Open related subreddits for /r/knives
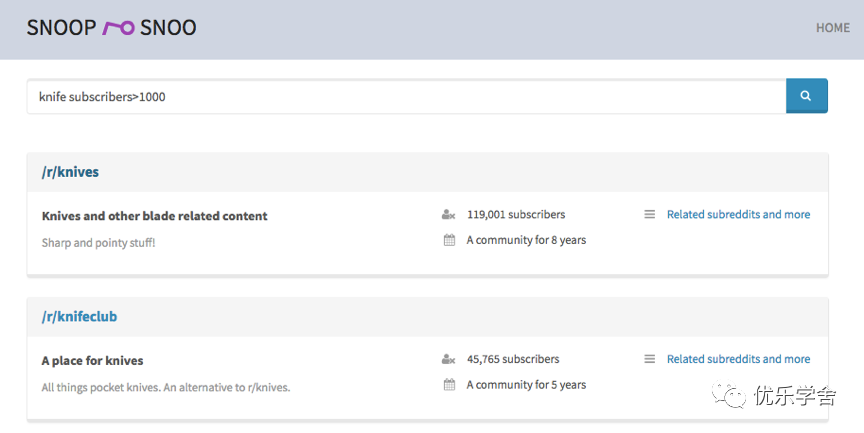This screenshot has width=864, height=433. [738, 214]
